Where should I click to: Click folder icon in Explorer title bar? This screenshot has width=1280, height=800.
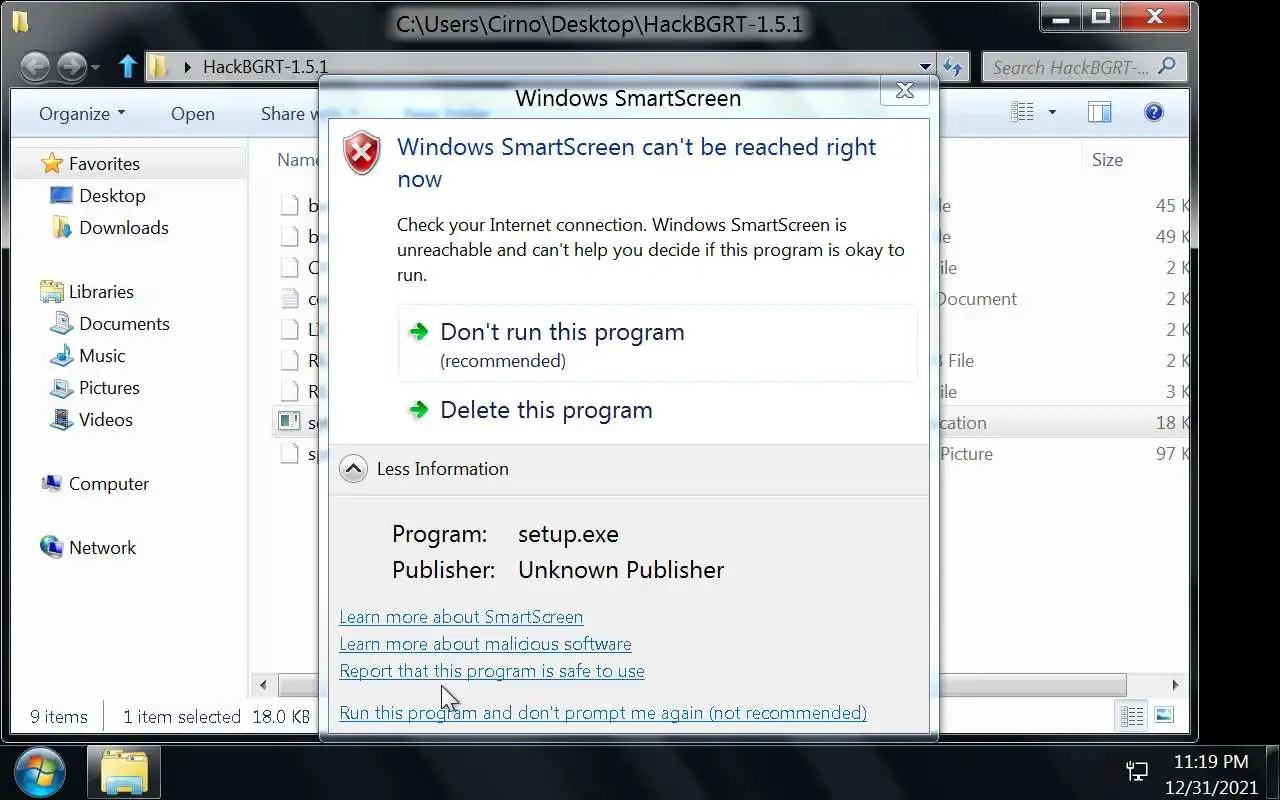(21, 21)
